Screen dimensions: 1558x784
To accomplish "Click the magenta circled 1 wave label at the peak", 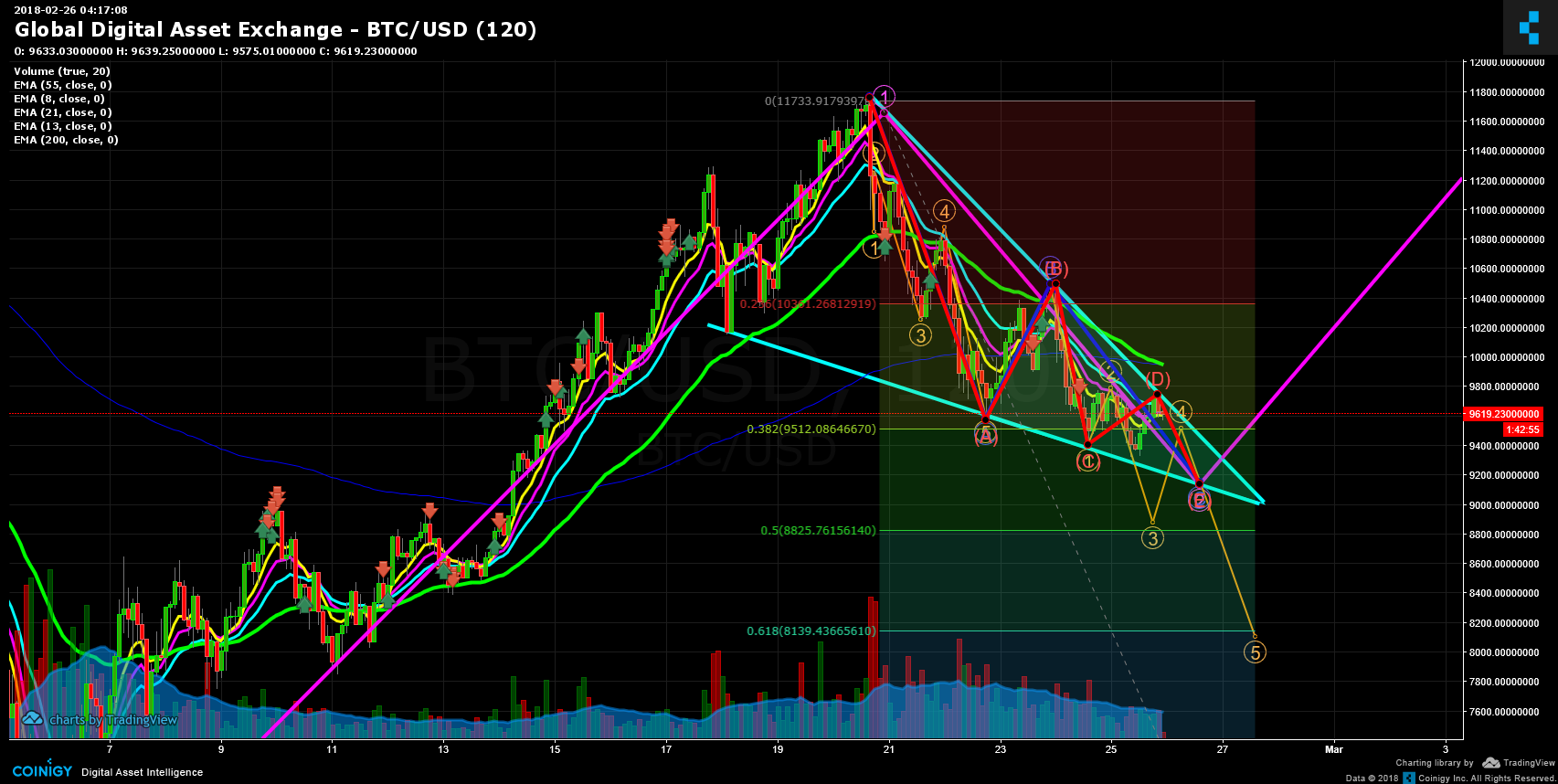I will tap(884, 97).
